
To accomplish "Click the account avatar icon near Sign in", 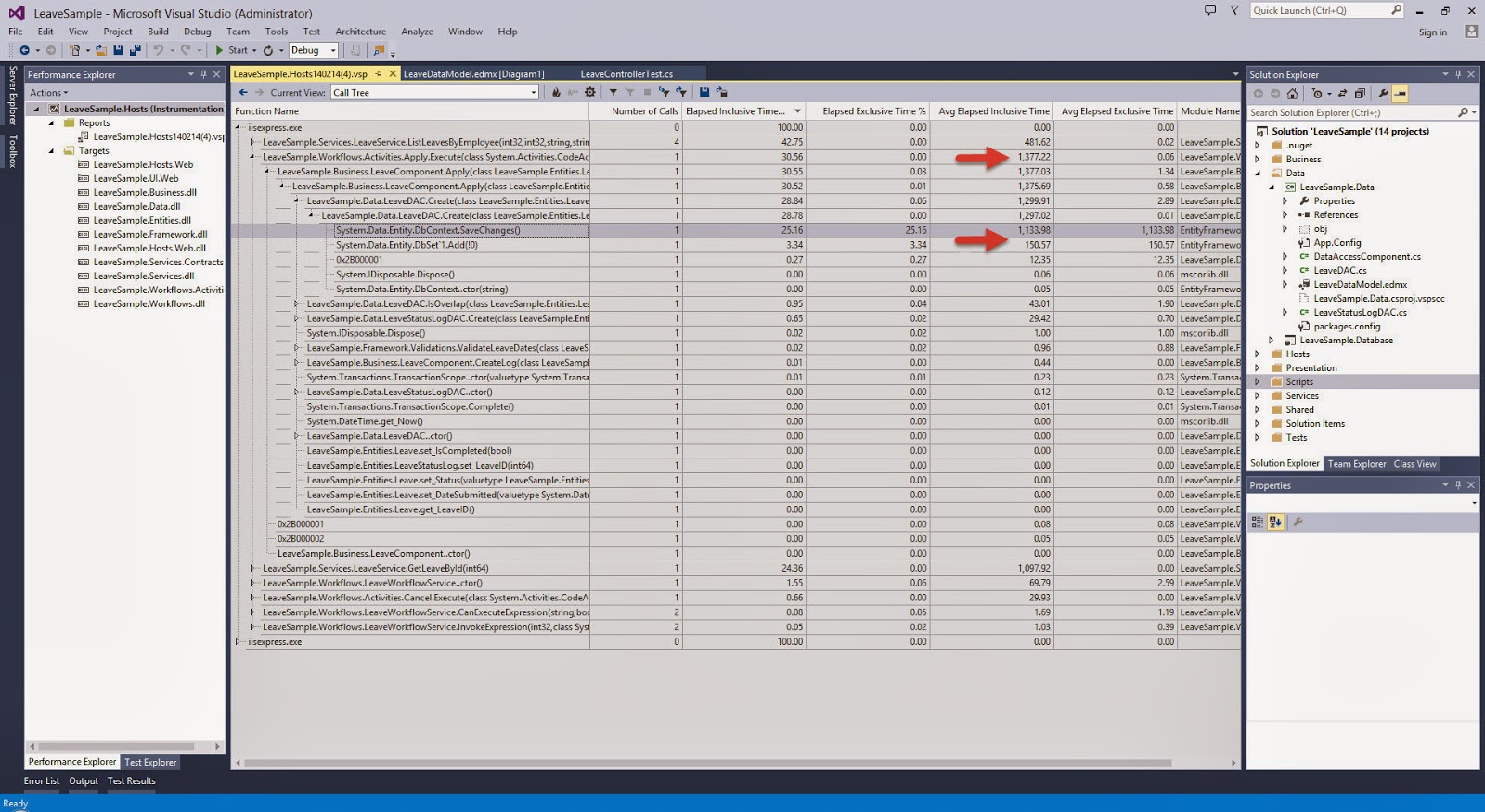I will pos(1470,32).
